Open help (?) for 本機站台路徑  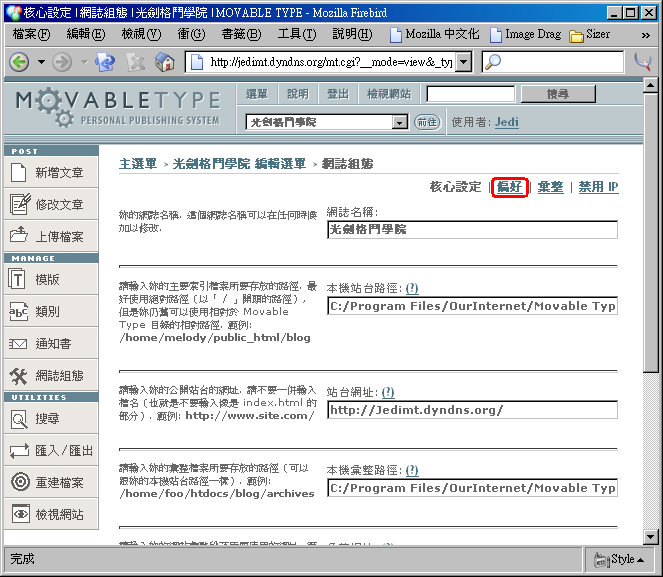click(412, 288)
